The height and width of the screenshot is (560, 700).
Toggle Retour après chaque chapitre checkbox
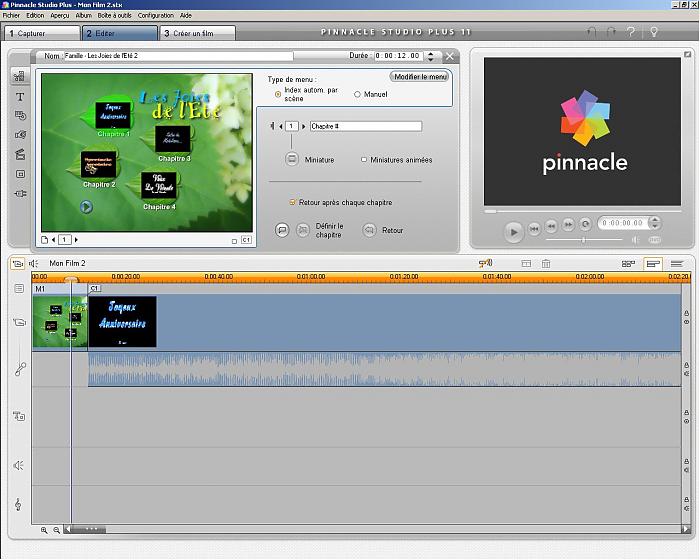point(292,202)
